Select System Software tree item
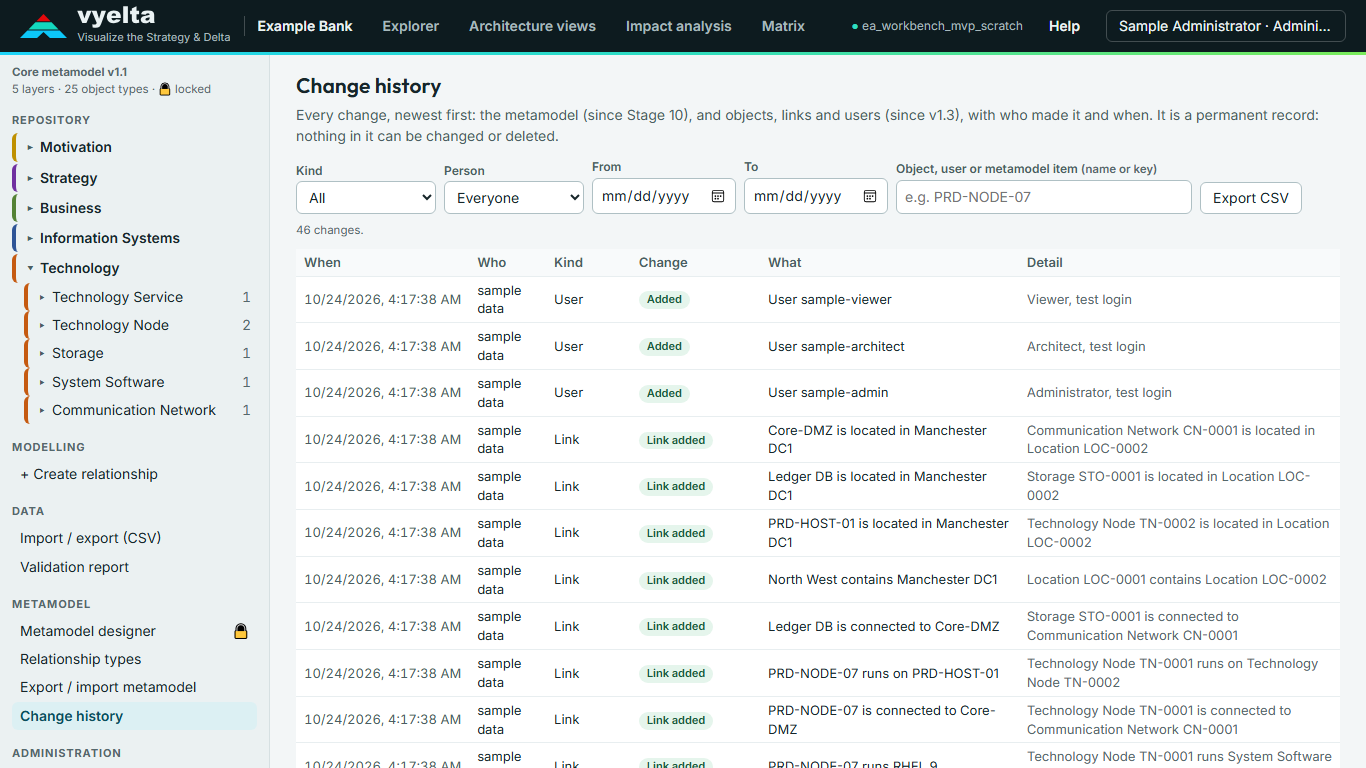 (108, 382)
